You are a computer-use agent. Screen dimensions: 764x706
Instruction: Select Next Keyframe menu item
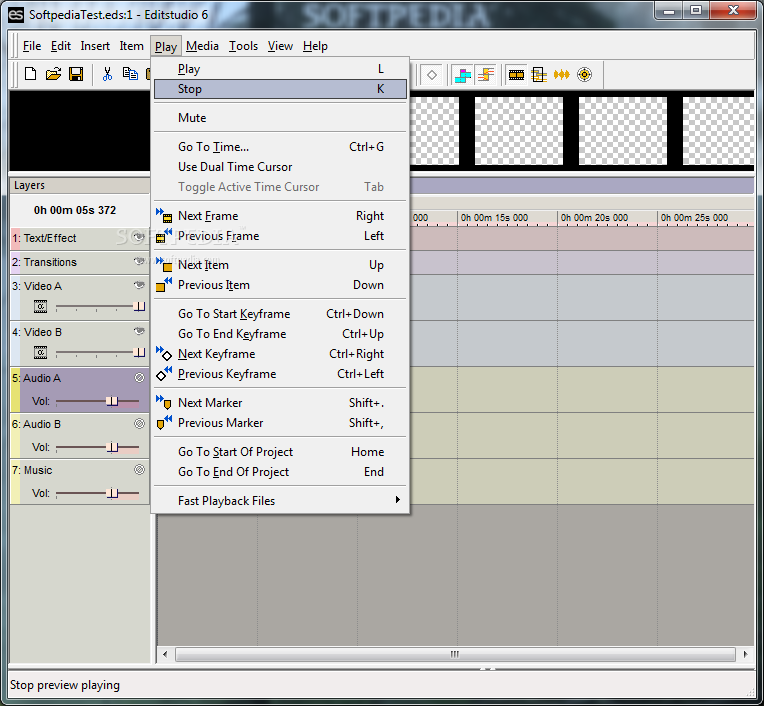(280, 354)
